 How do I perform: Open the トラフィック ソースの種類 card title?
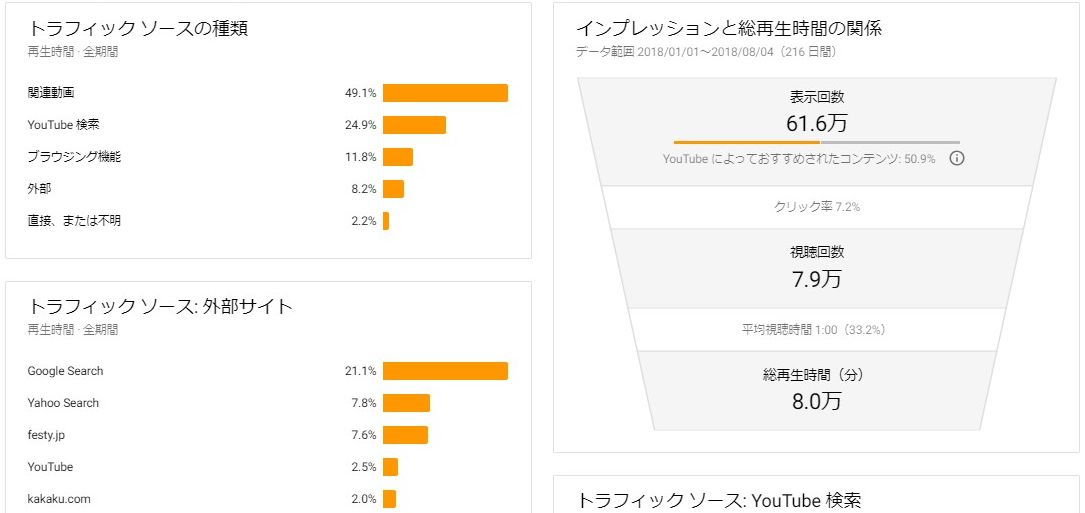point(138,29)
